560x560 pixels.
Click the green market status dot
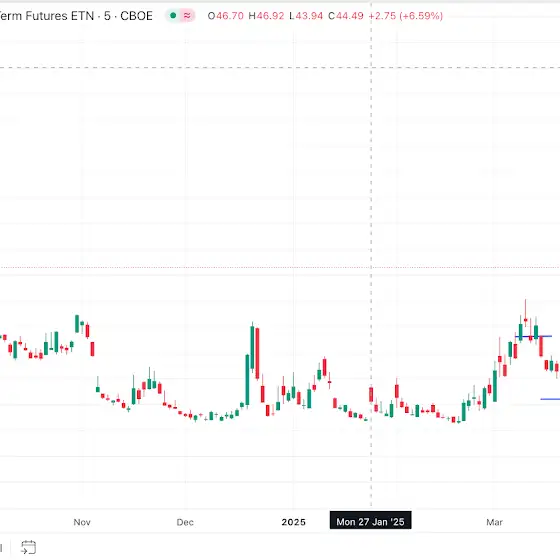pyautogui.click(x=173, y=15)
